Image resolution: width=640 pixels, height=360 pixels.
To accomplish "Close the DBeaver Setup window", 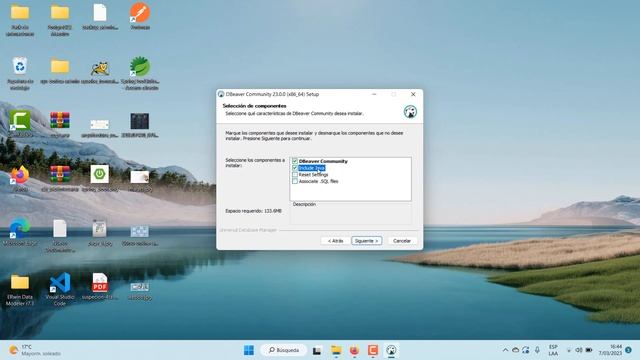I will [x=413, y=94].
